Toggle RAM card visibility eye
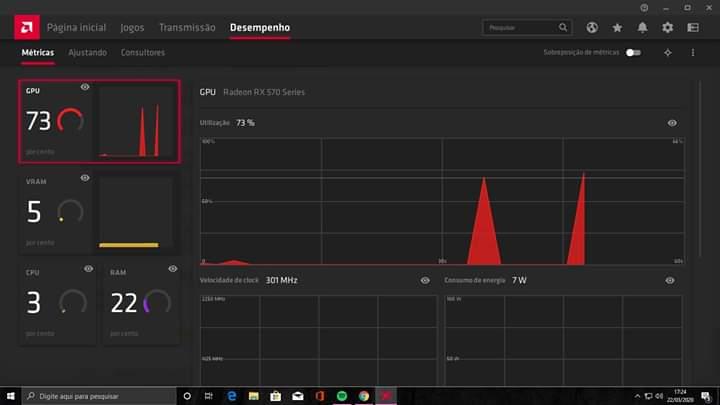The height and width of the screenshot is (405, 720). (x=173, y=269)
